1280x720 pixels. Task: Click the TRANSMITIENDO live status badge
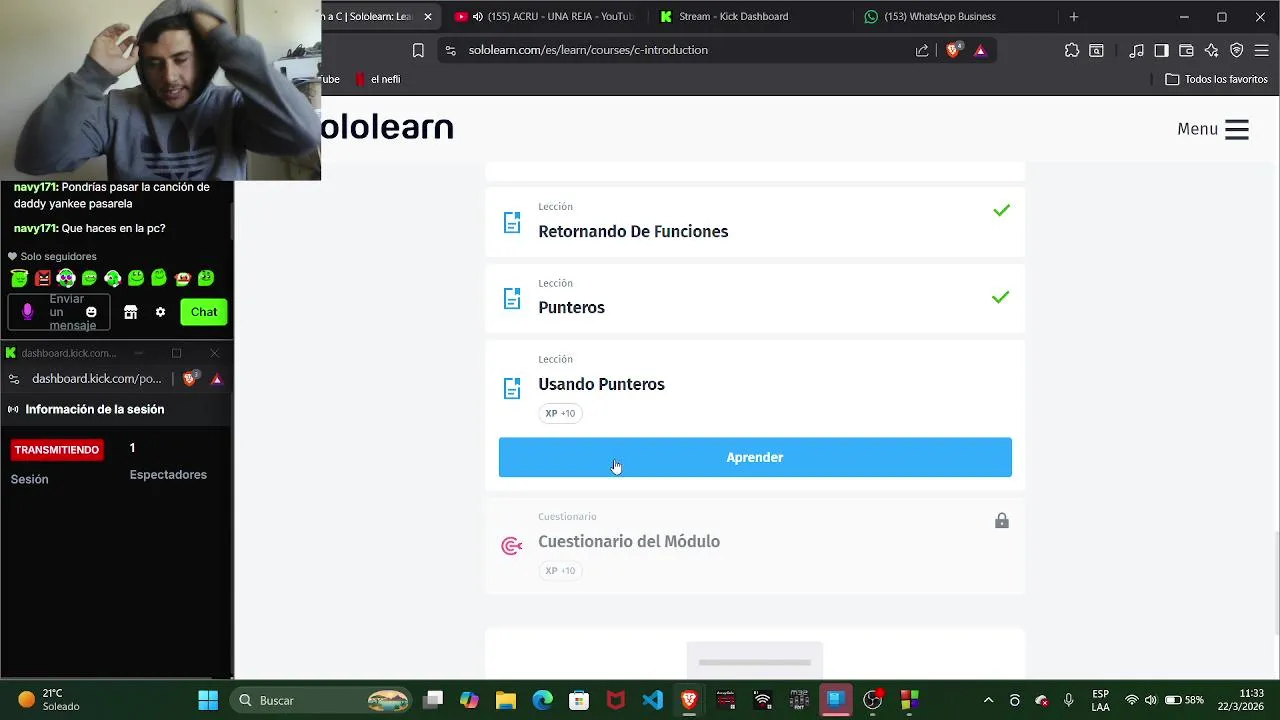tap(57, 450)
